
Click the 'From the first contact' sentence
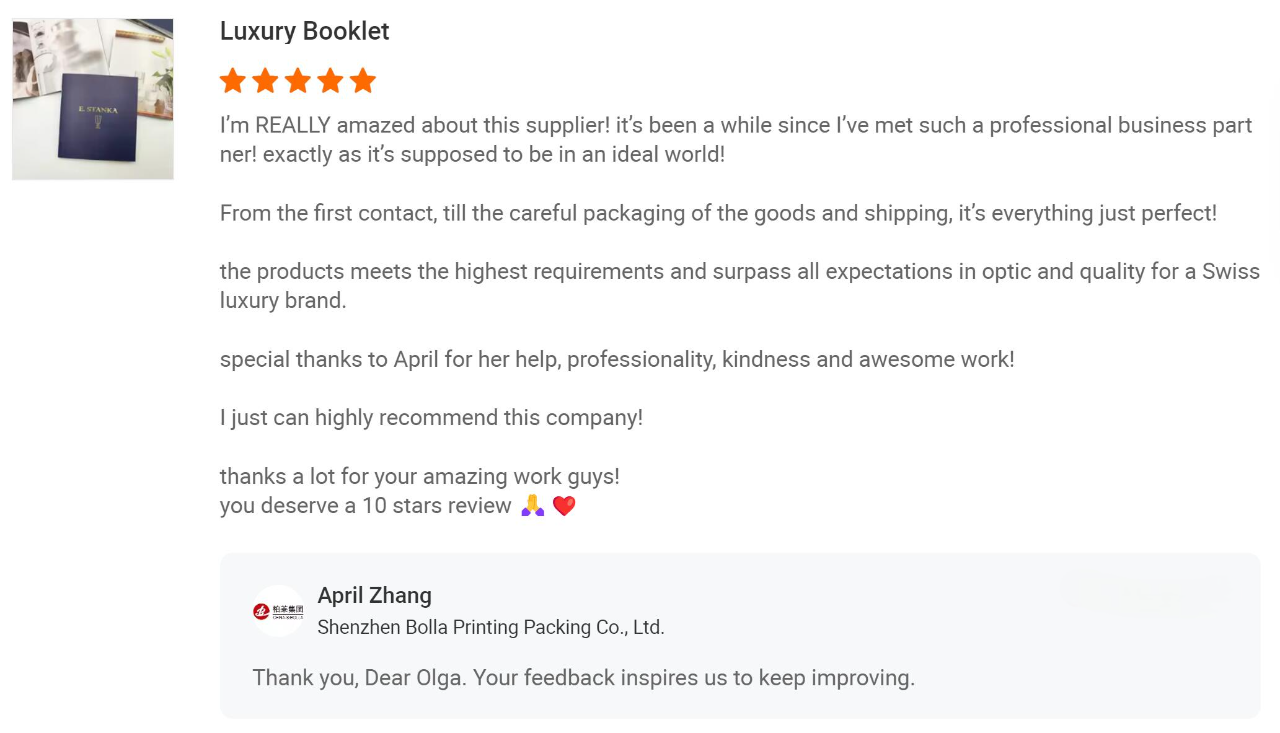[718, 213]
